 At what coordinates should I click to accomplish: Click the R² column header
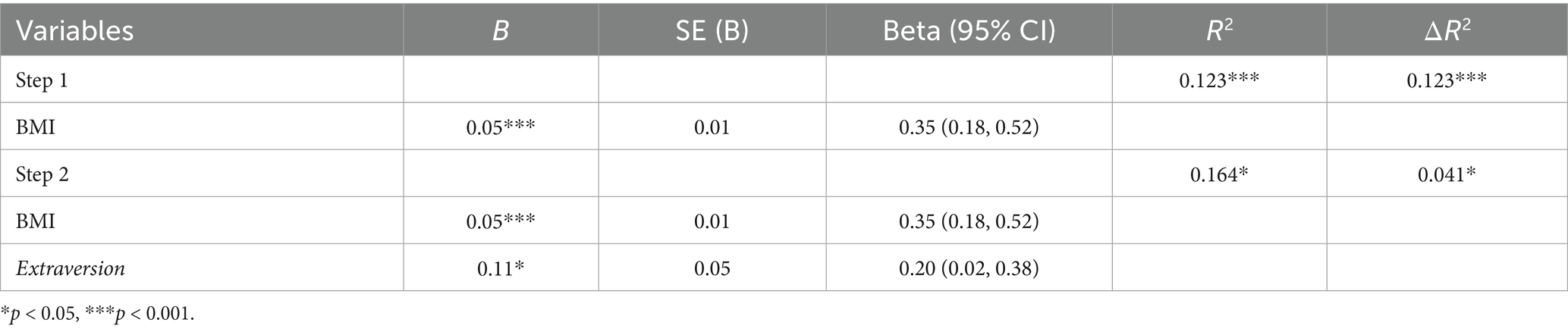click(1218, 31)
